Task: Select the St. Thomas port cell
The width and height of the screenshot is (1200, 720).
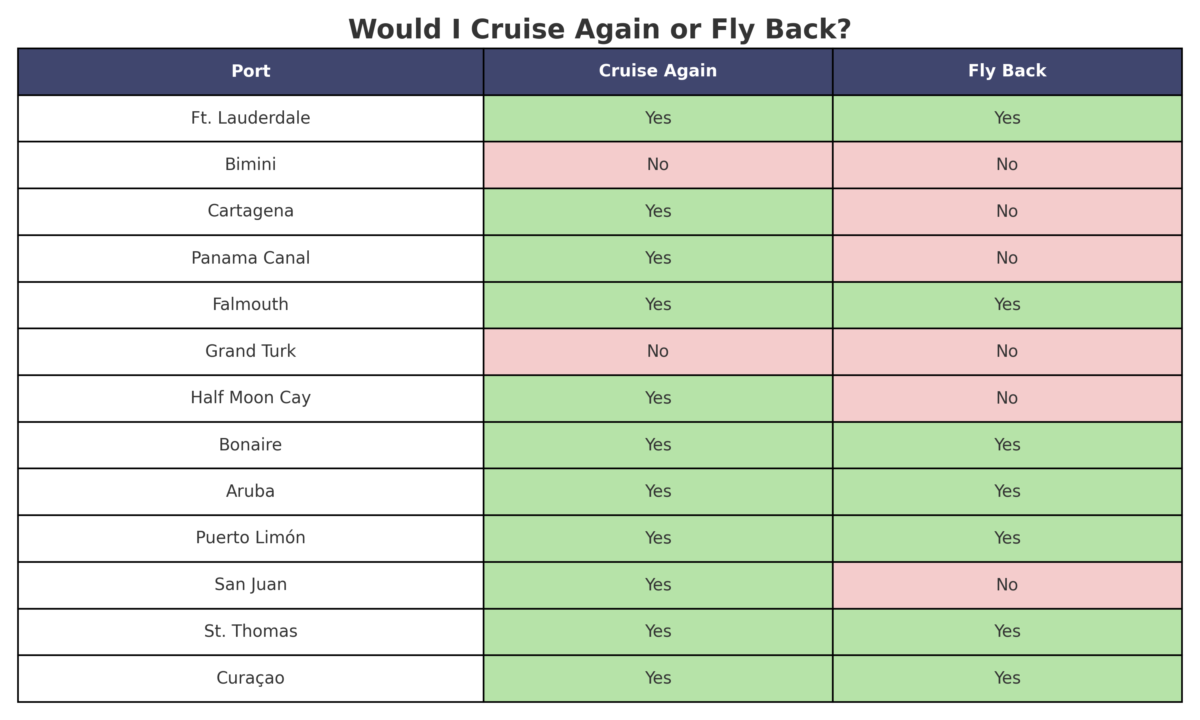Action: [250, 631]
